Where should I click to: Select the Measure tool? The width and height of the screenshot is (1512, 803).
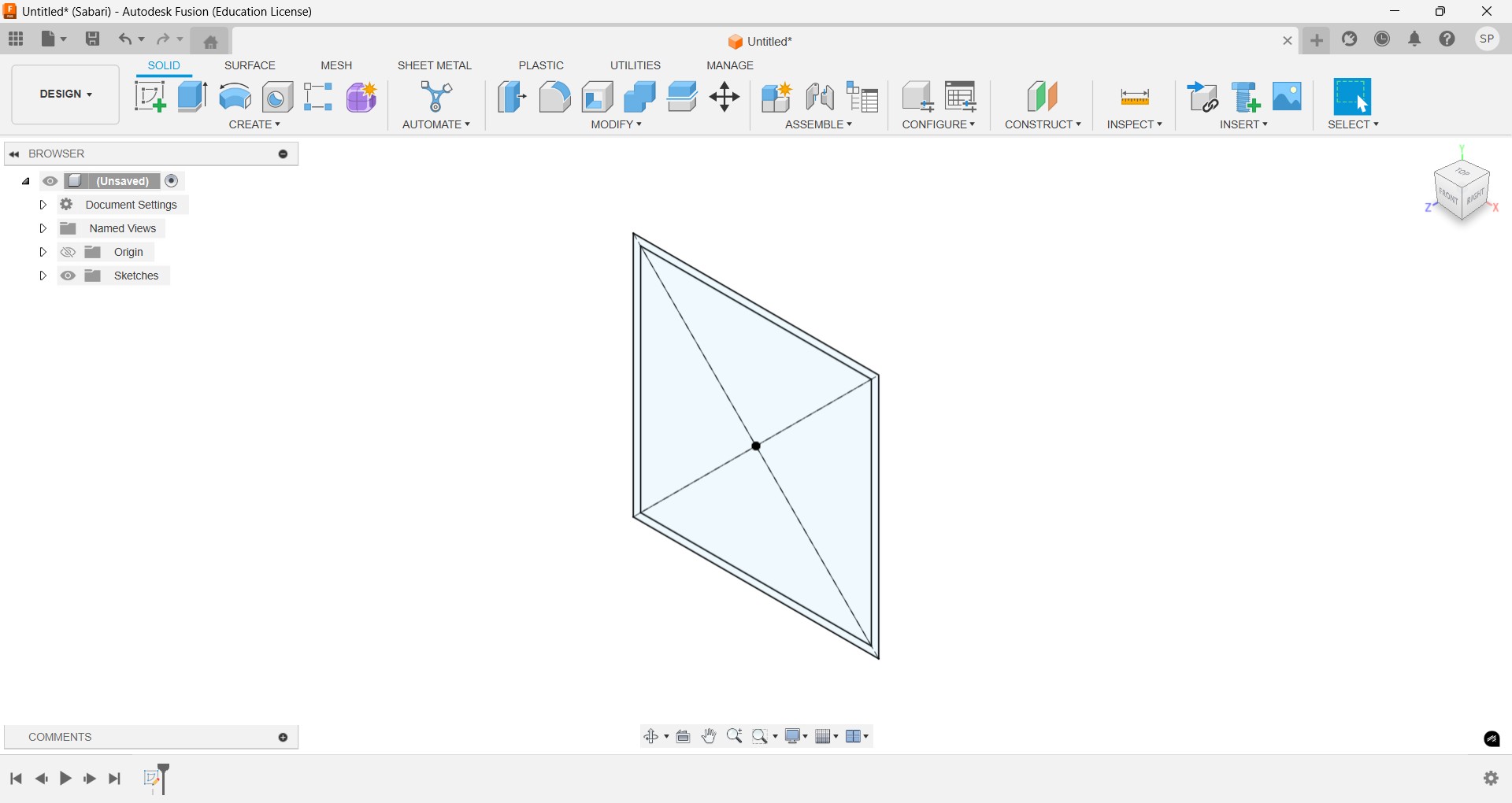pyautogui.click(x=1136, y=98)
